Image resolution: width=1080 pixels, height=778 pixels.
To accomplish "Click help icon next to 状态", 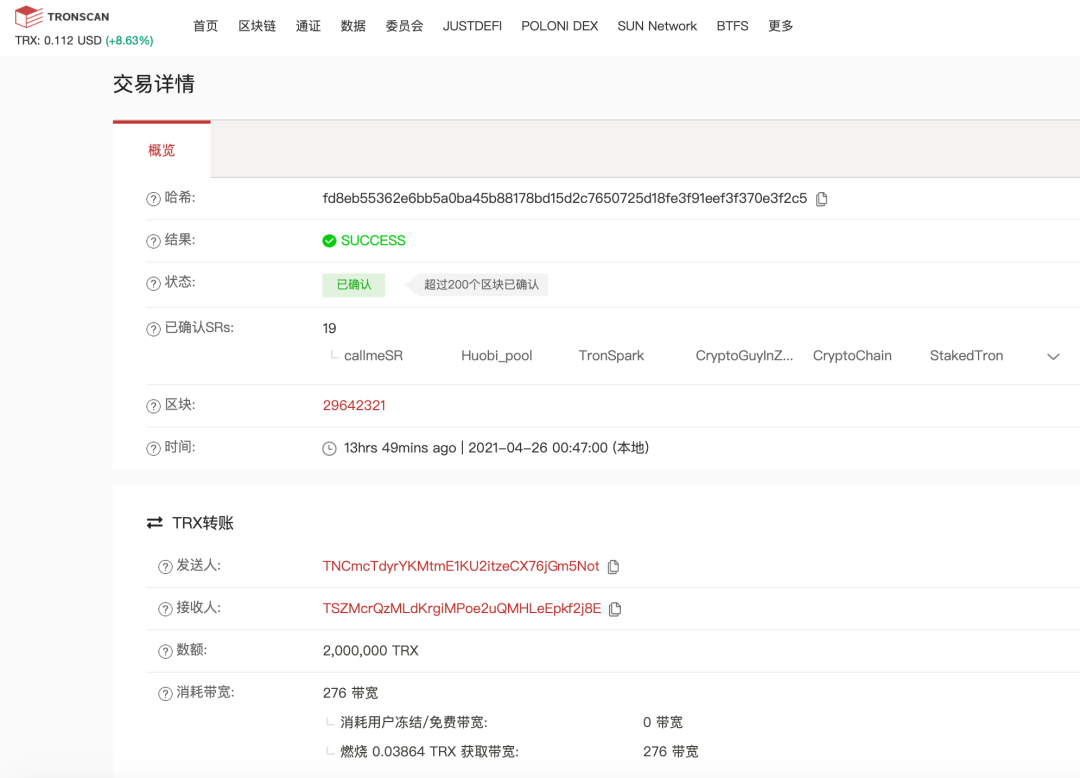I will point(153,284).
